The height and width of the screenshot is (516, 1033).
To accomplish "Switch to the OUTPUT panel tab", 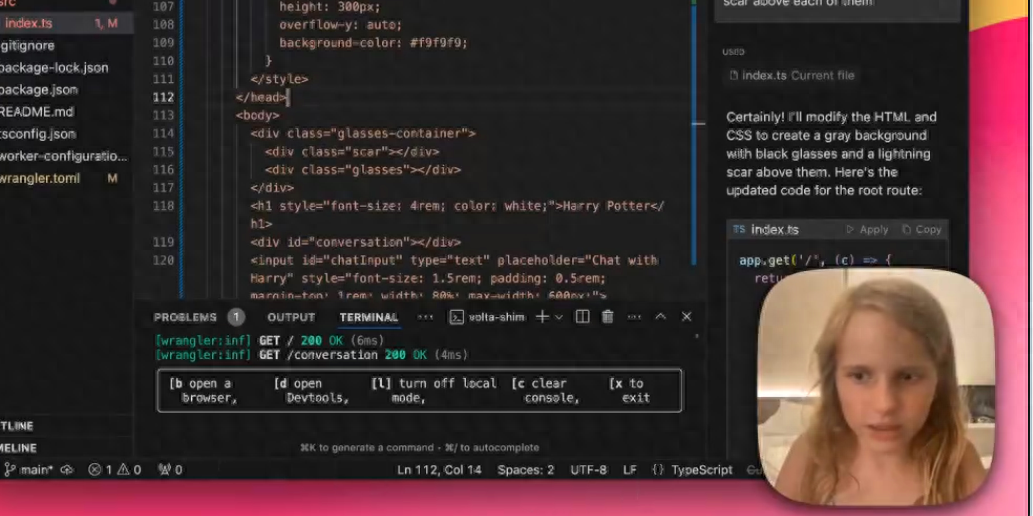I will click(x=291, y=317).
